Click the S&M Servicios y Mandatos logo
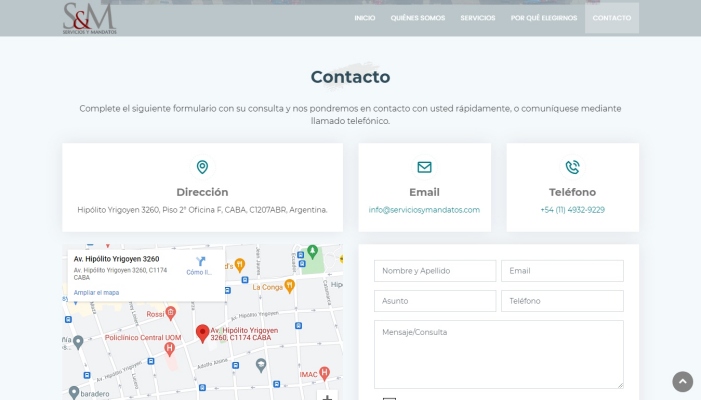Screen dimensions: 701x400 pyautogui.click(x=89, y=18)
